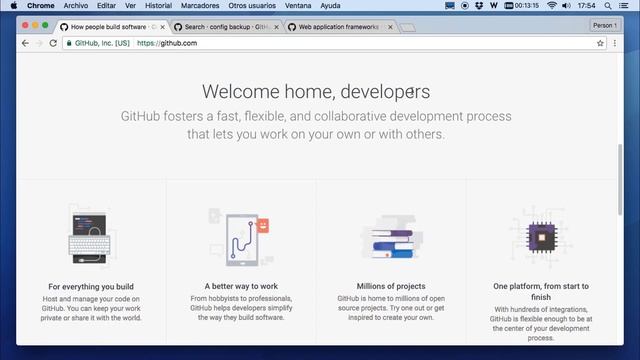This screenshot has width=640, height=360.
Task: Go back with the back arrow
Action: click(25, 43)
